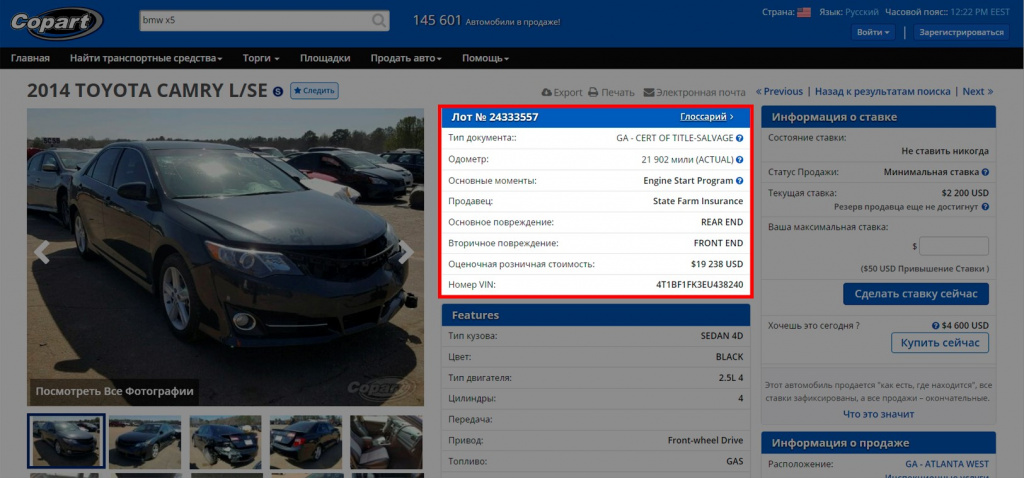Open the Площадки menu item

coord(325,58)
